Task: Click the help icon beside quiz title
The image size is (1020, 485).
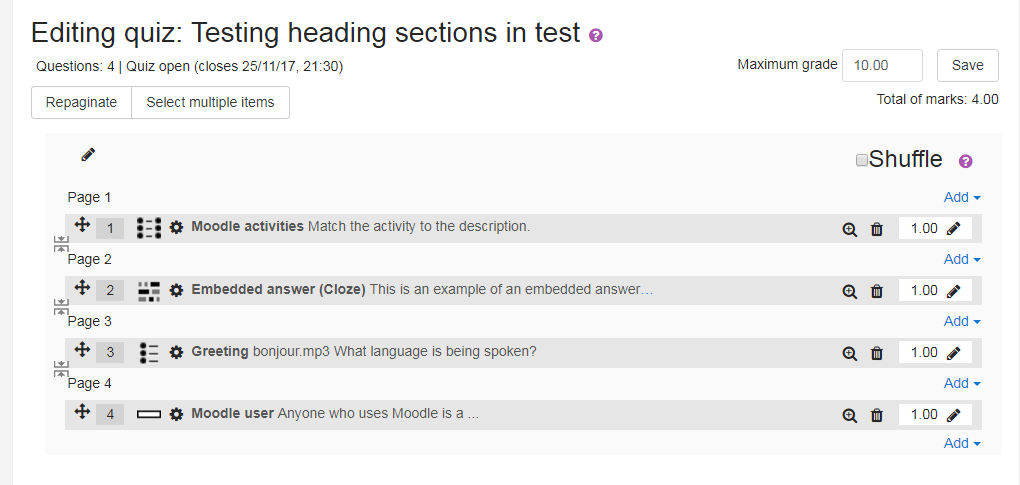Action: click(x=596, y=35)
